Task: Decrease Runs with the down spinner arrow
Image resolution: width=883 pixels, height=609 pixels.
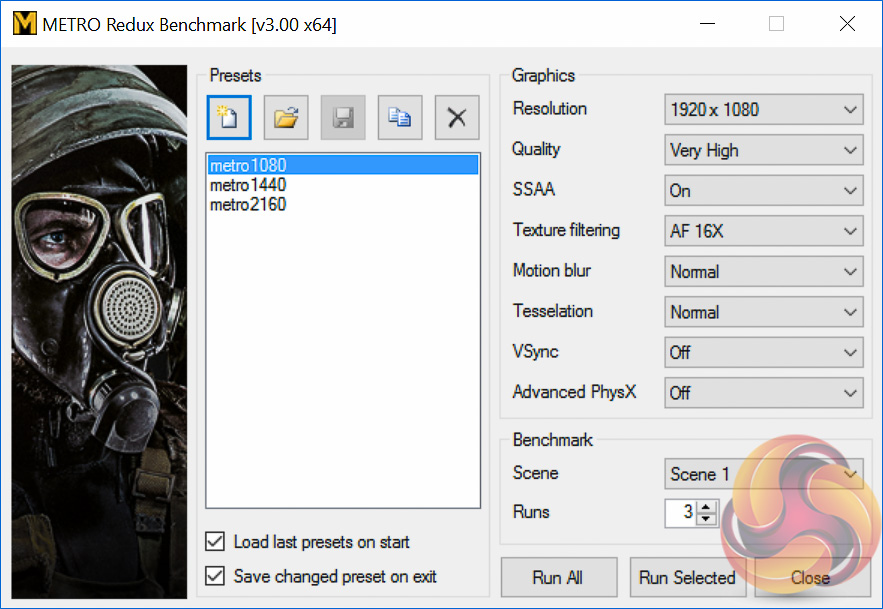Action: point(708,519)
